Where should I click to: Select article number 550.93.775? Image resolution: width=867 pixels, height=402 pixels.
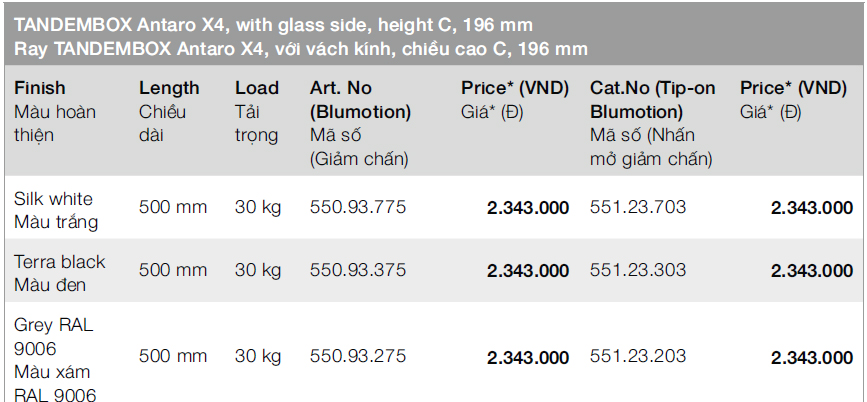[x=358, y=208]
